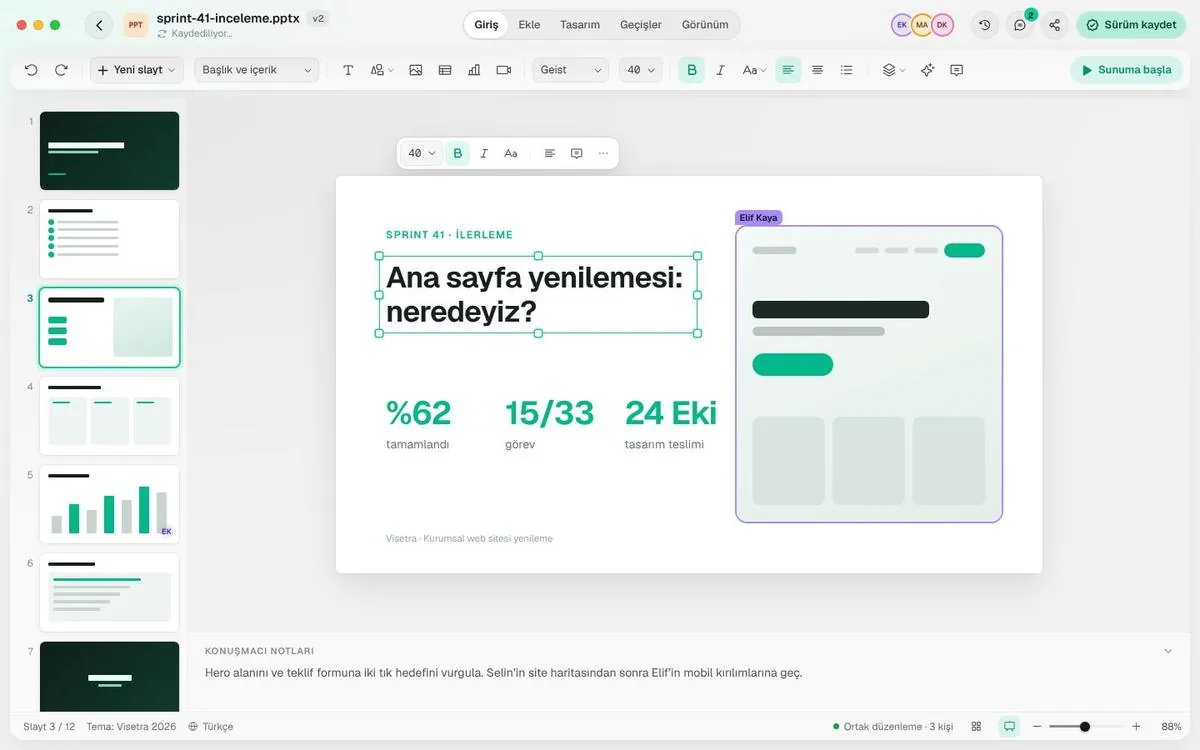The width and height of the screenshot is (1200, 750).
Task: Toggle left alignment in the main toolbar
Action: click(788, 70)
